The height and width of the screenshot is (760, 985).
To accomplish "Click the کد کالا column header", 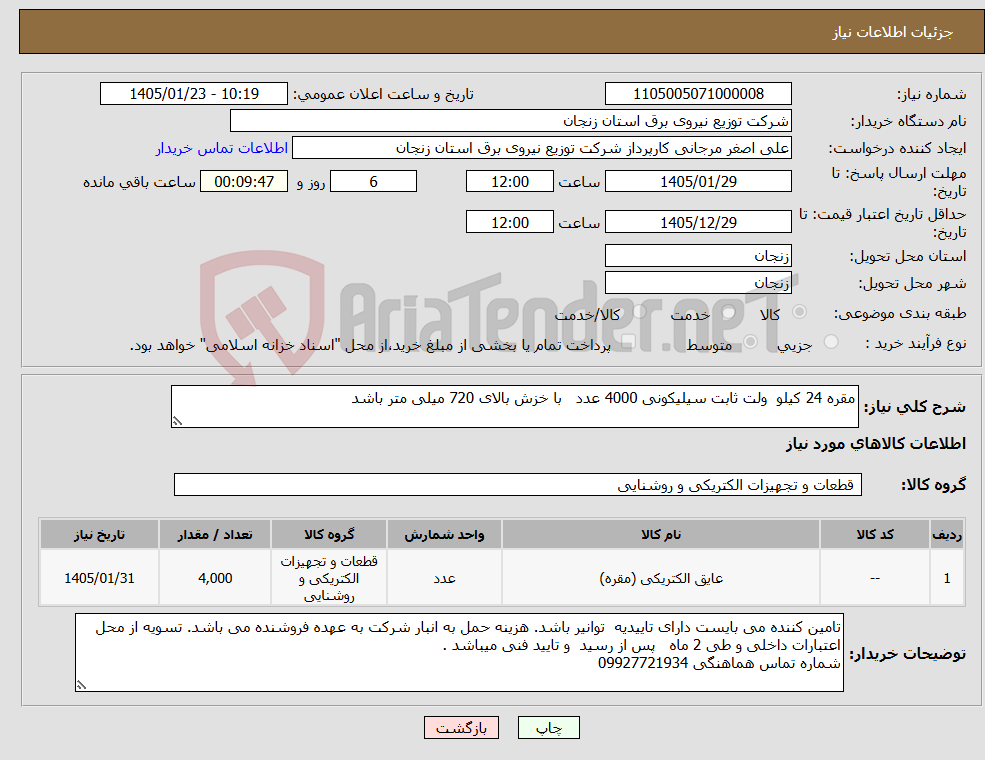I will (x=875, y=535).
